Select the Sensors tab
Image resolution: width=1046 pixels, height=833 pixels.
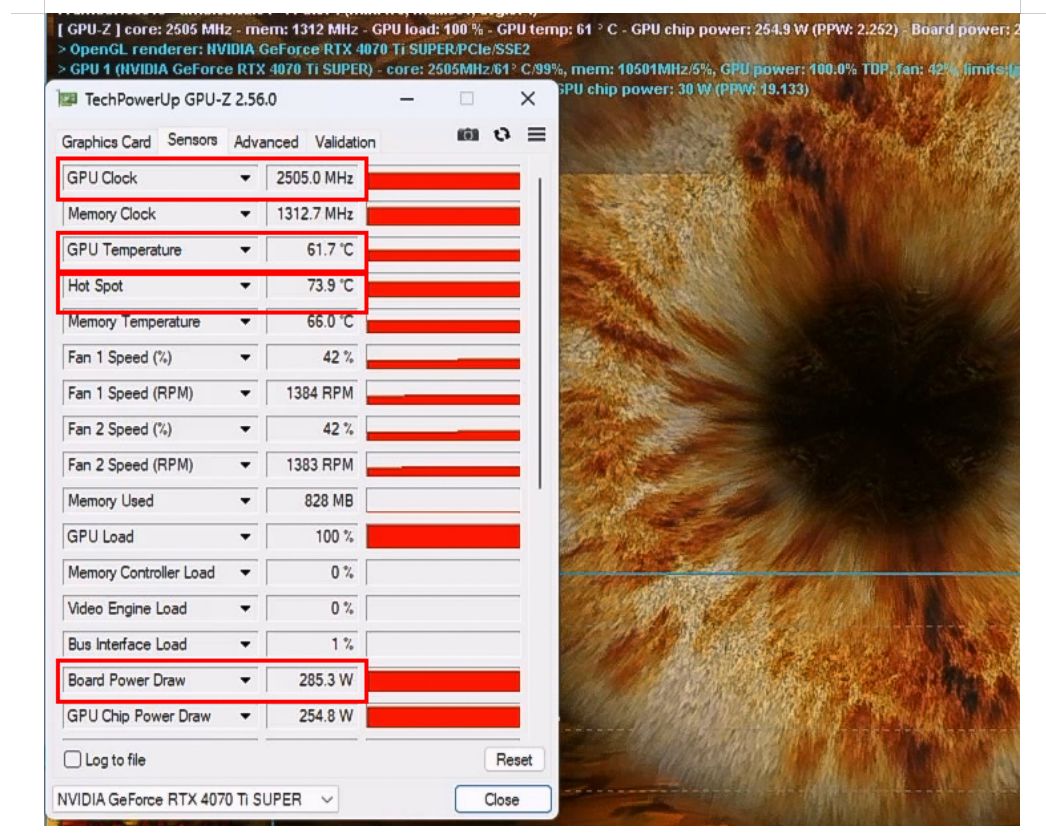point(192,140)
